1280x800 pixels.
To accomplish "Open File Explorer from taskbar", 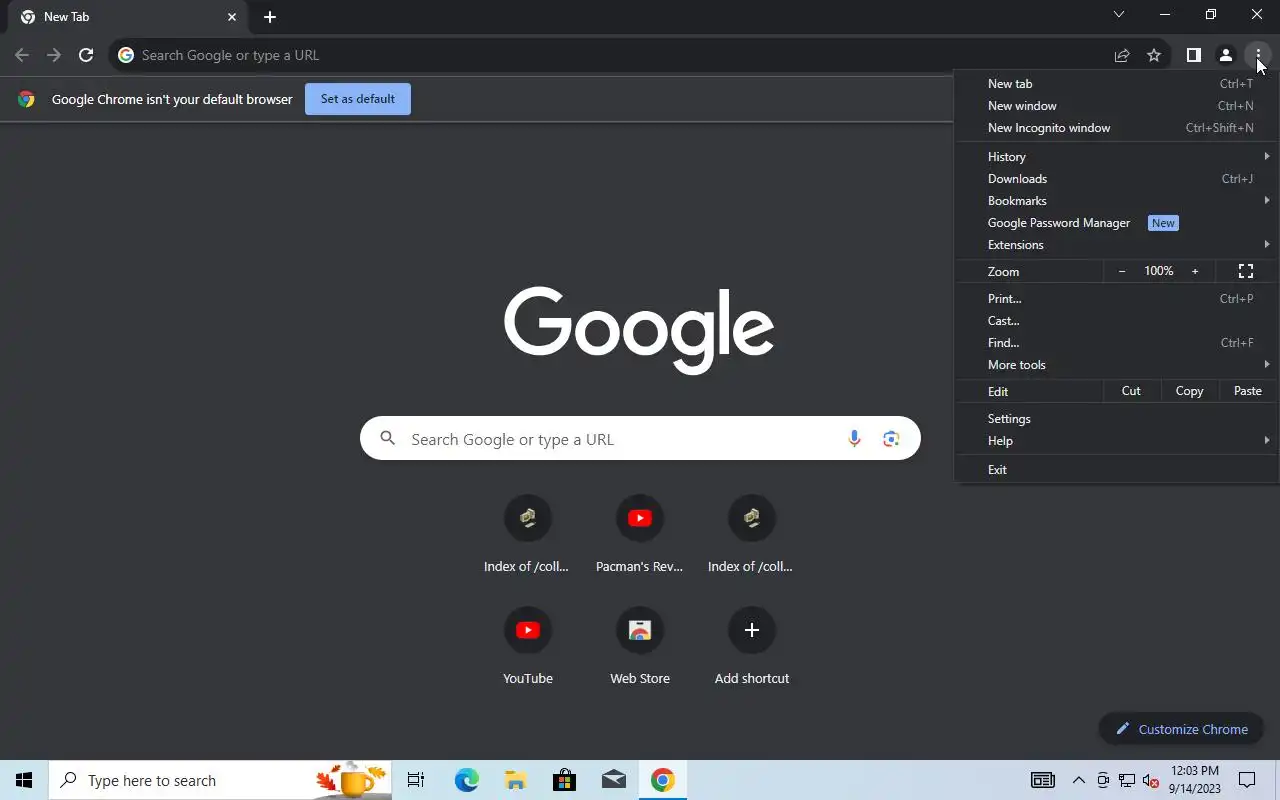I will pos(515,780).
